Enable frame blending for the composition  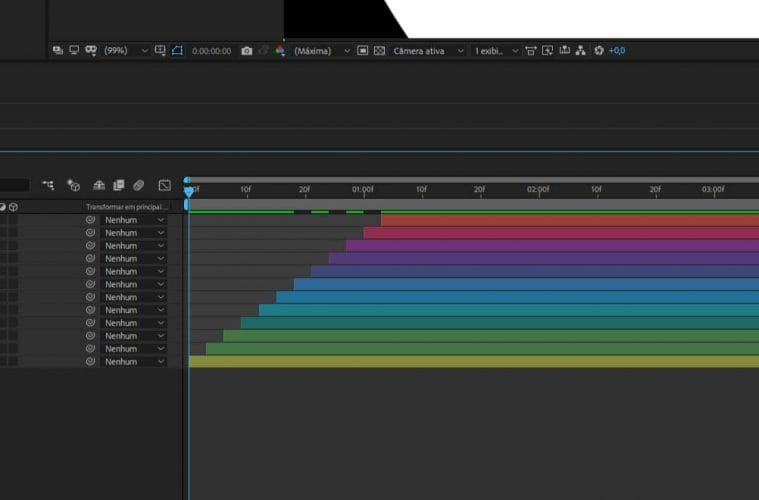tap(118, 185)
